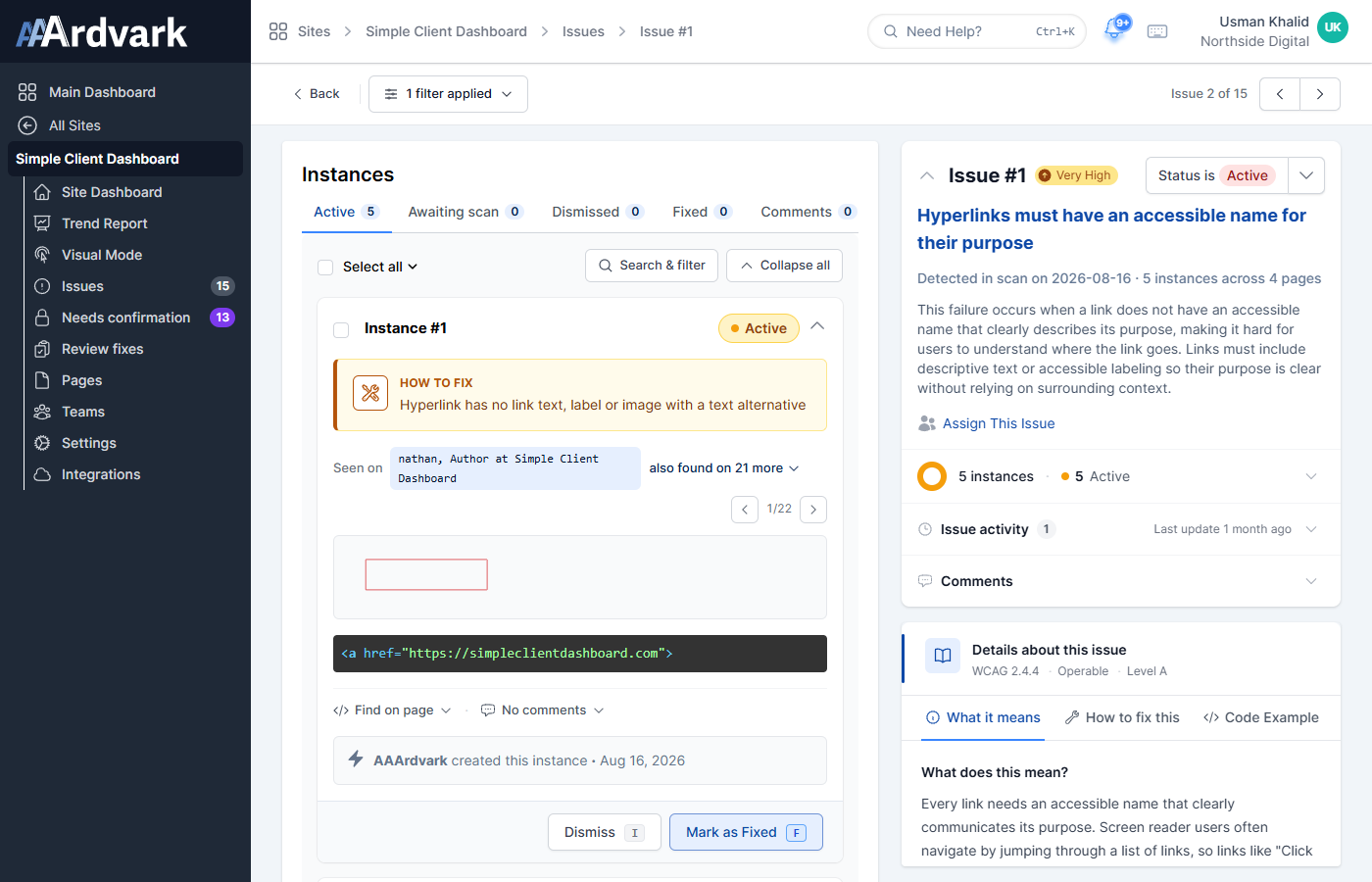
Task: Collapse Instance #1 with chevron
Action: coord(817,326)
